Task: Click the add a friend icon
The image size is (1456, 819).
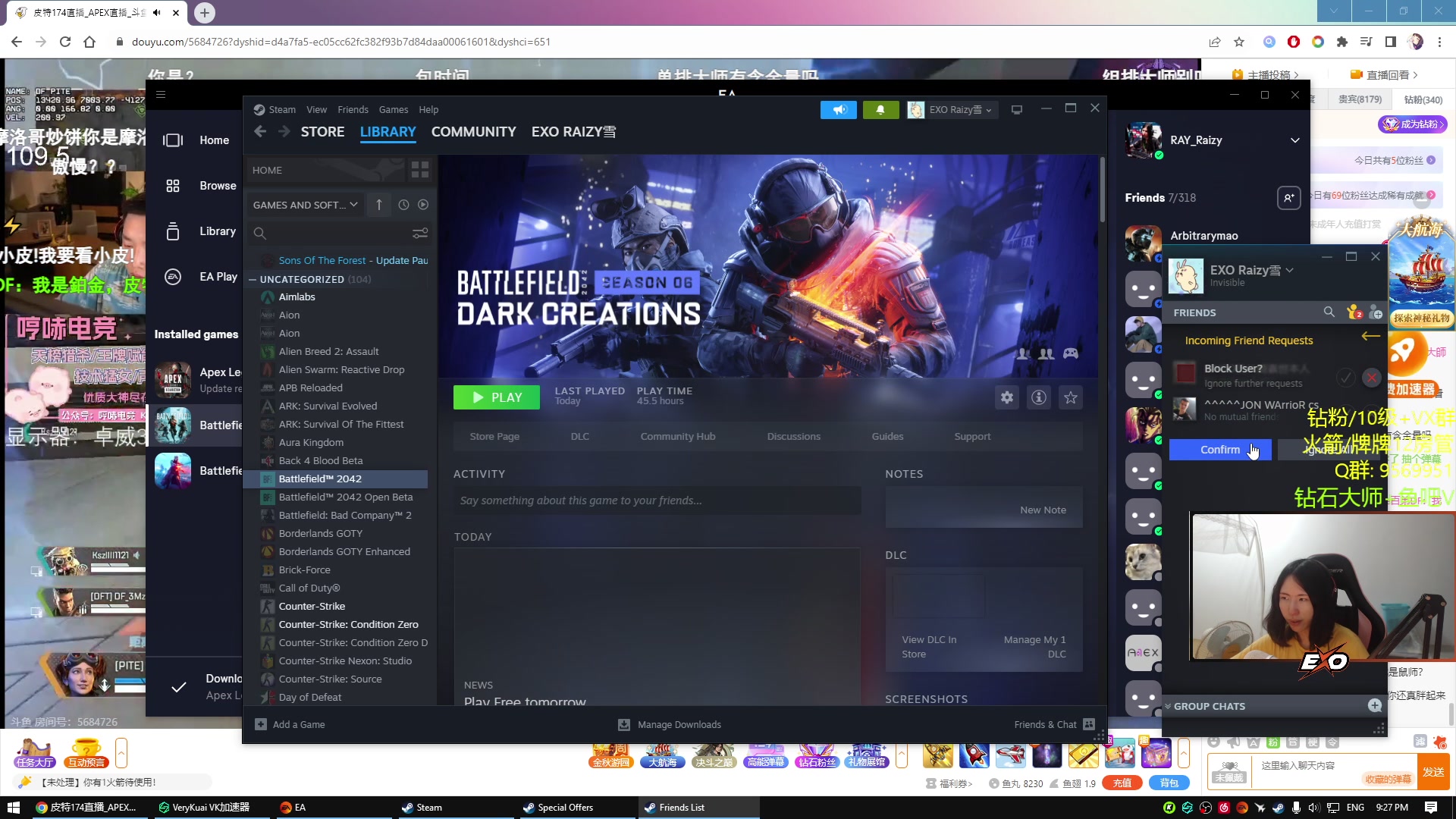Action: coord(1376,312)
